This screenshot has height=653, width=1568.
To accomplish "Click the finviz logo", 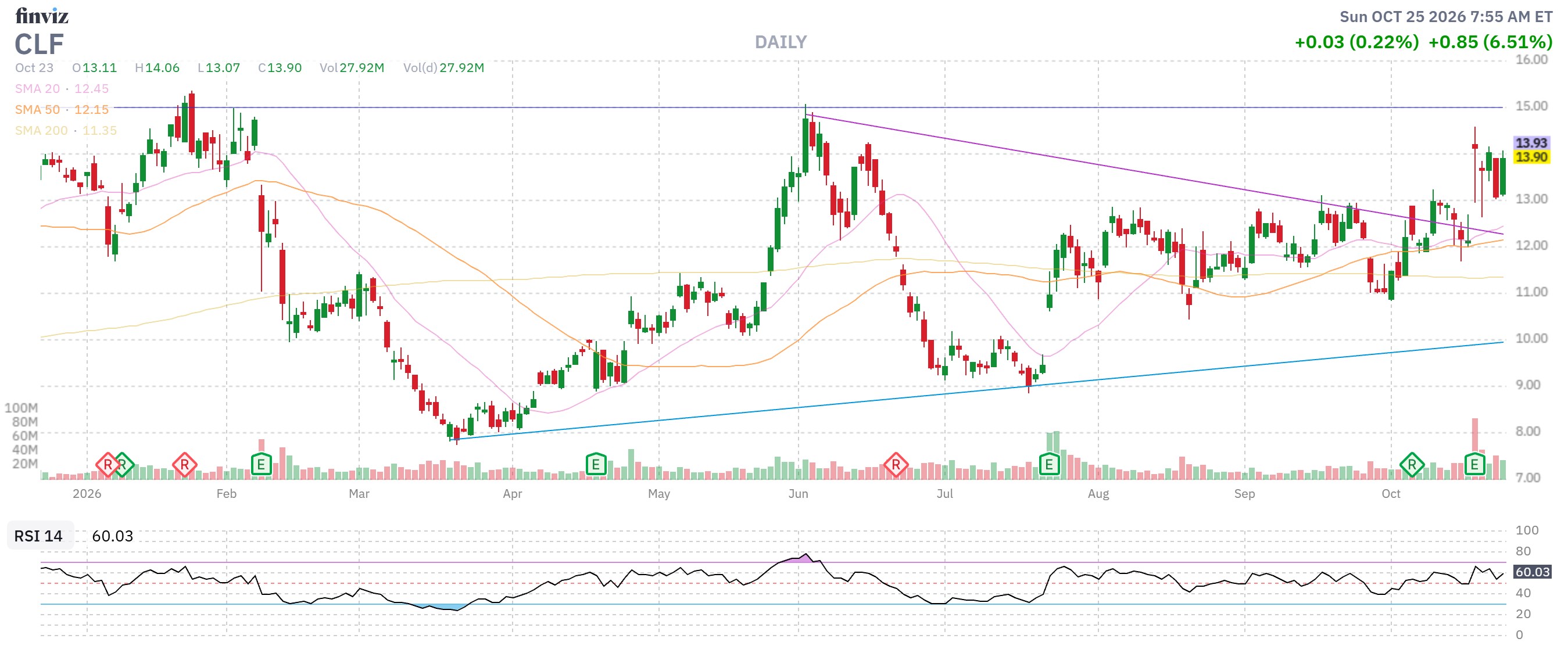I will (x=41, y=15).
